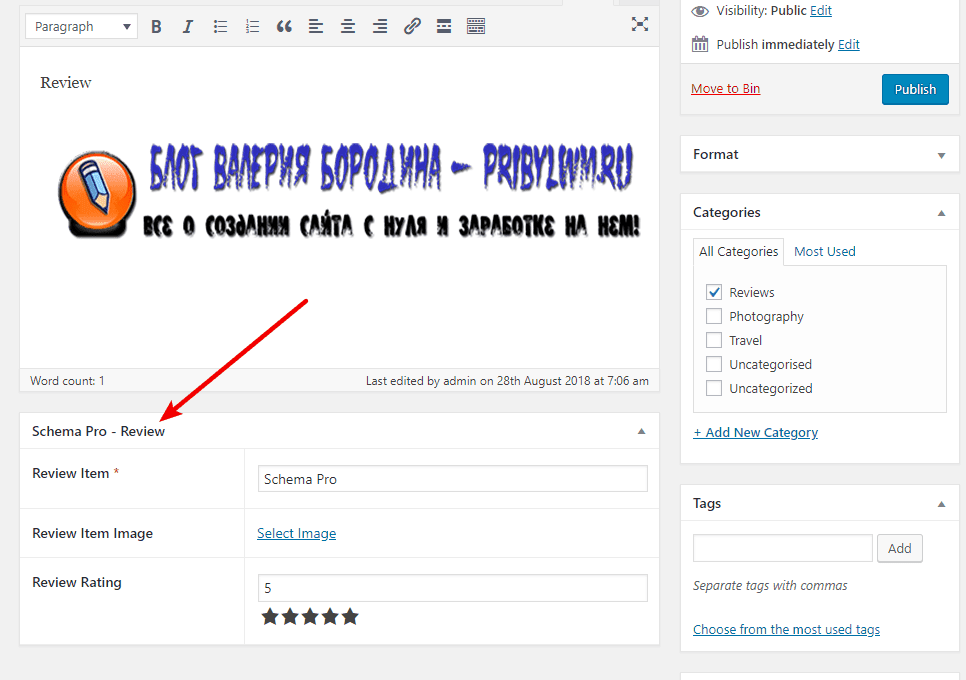The width and height of the screenshot is (966, 680).
Task: Edit the publish immediately schedule
Action: click(848, 44)
